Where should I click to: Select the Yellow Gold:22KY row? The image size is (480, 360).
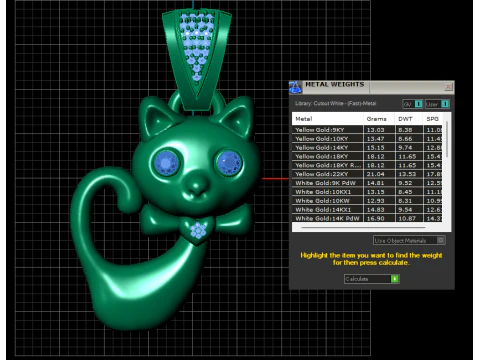point(367,174)
